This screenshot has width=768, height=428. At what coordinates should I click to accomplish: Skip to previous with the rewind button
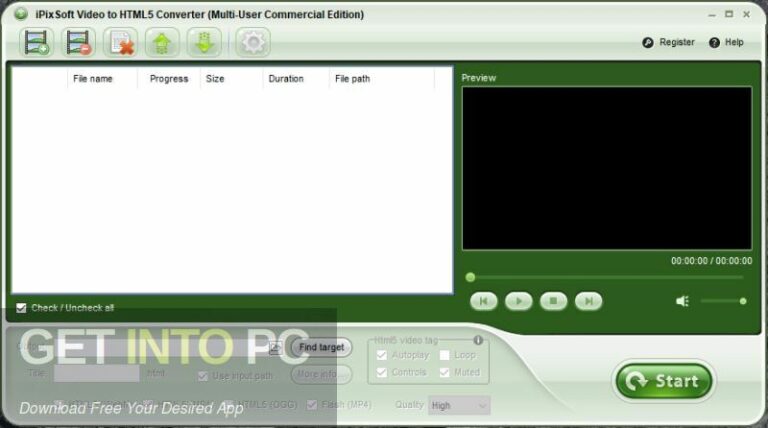point(483,301)
